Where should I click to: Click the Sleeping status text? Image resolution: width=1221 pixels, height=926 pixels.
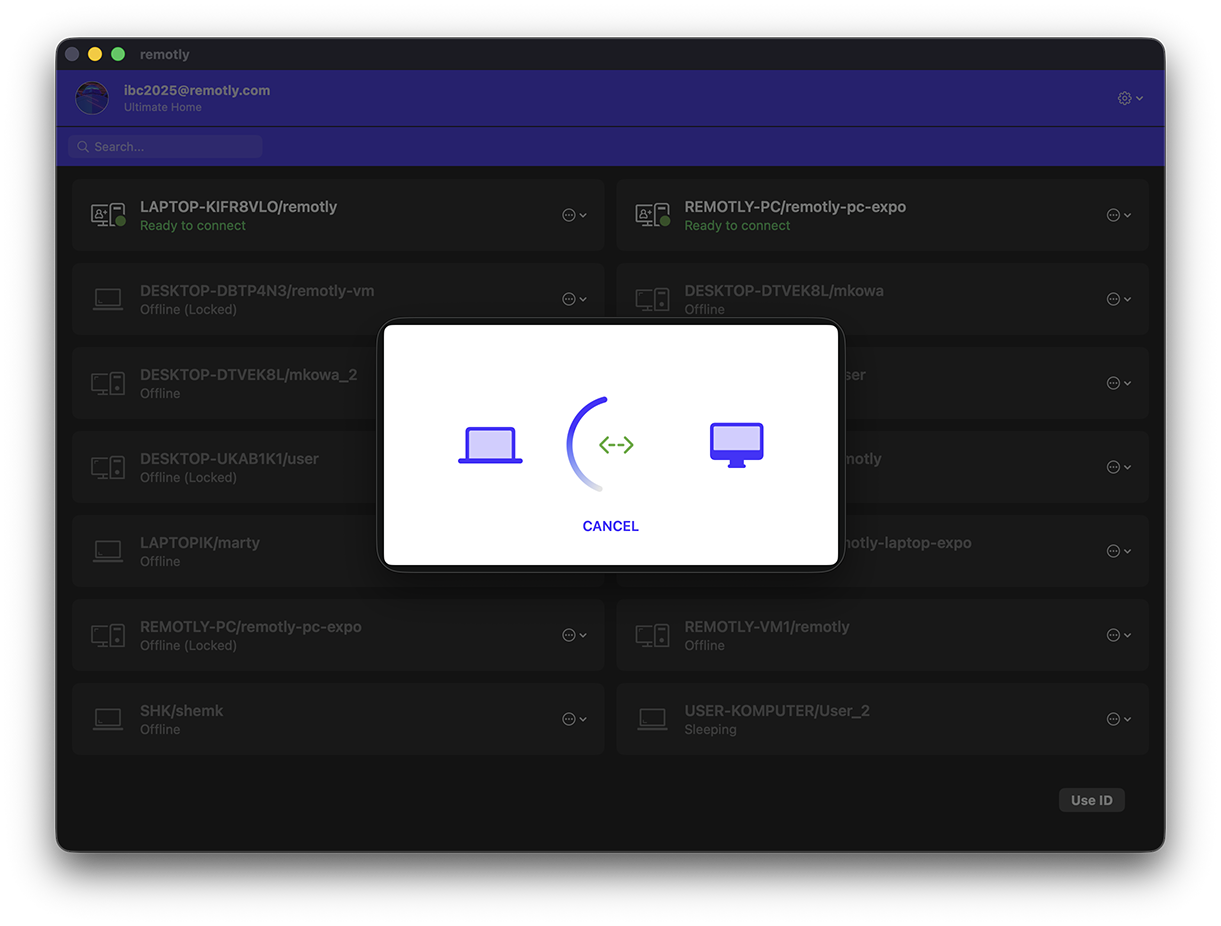[710, 730]
